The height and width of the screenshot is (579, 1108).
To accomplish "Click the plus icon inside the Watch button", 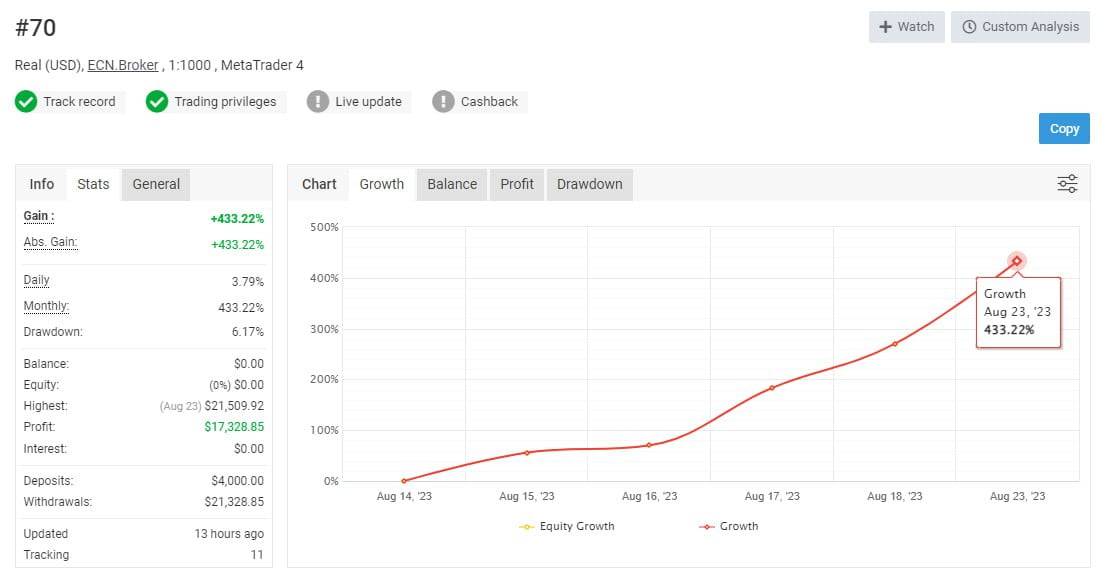I will [x=884, y=27].
